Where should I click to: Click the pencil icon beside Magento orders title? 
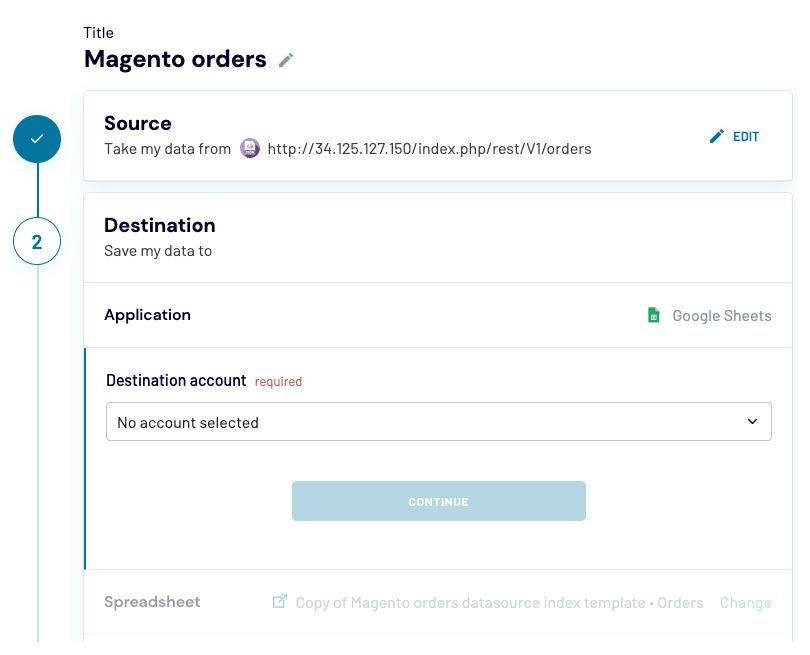[286, 60]
